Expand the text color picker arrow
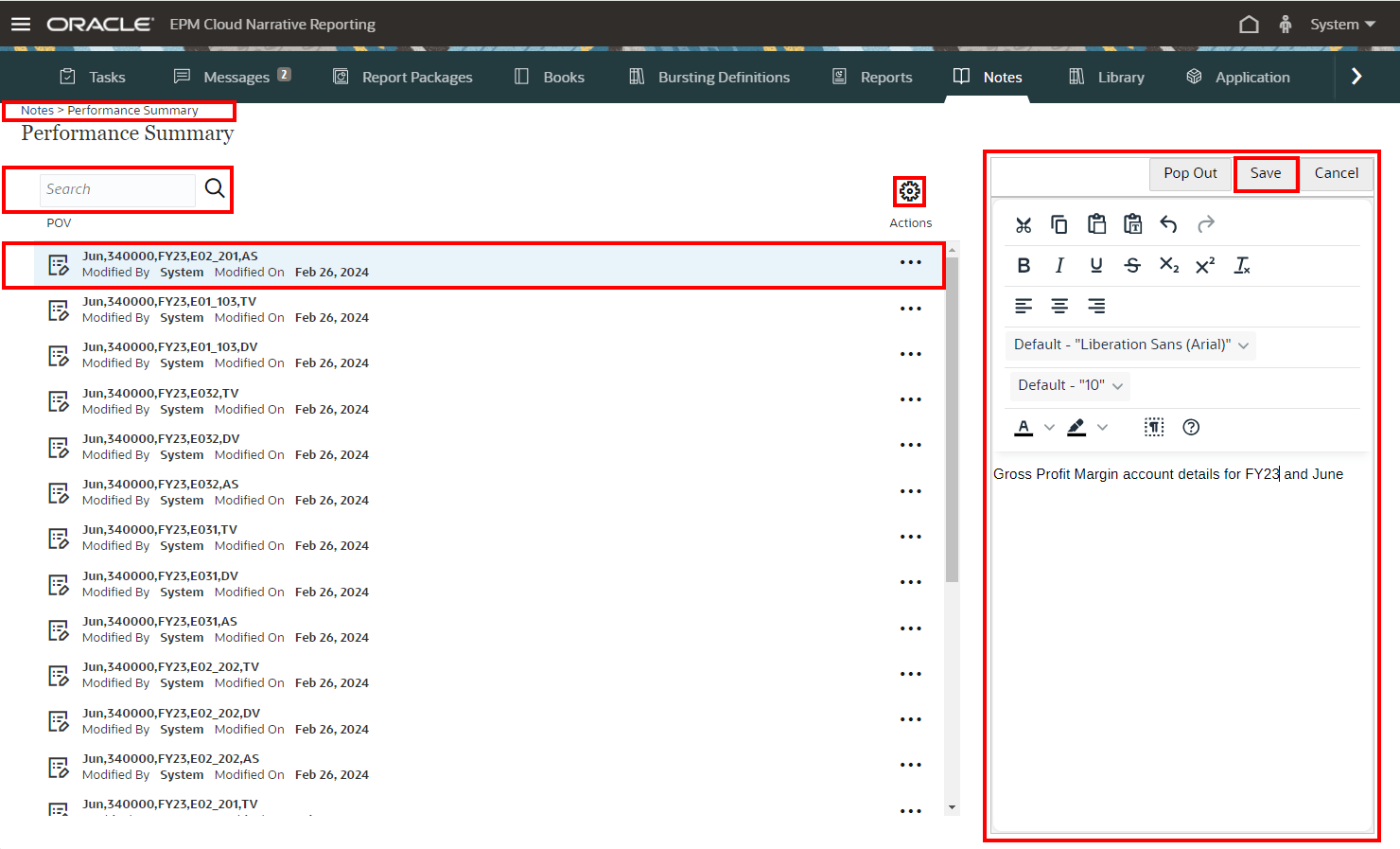 coord(1049,427)
